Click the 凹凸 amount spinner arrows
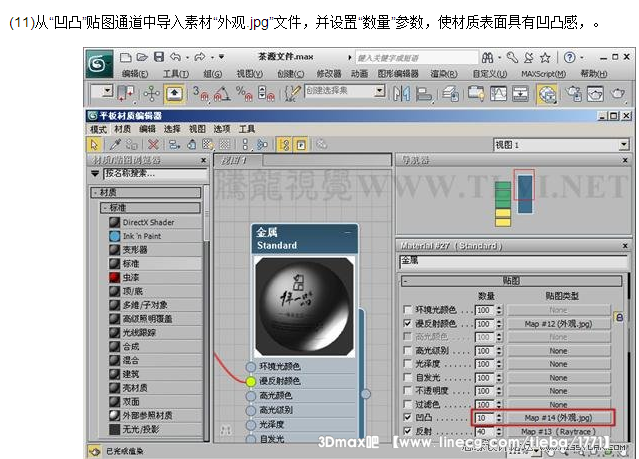The image size is (639, 459). [x=499, y=418]
